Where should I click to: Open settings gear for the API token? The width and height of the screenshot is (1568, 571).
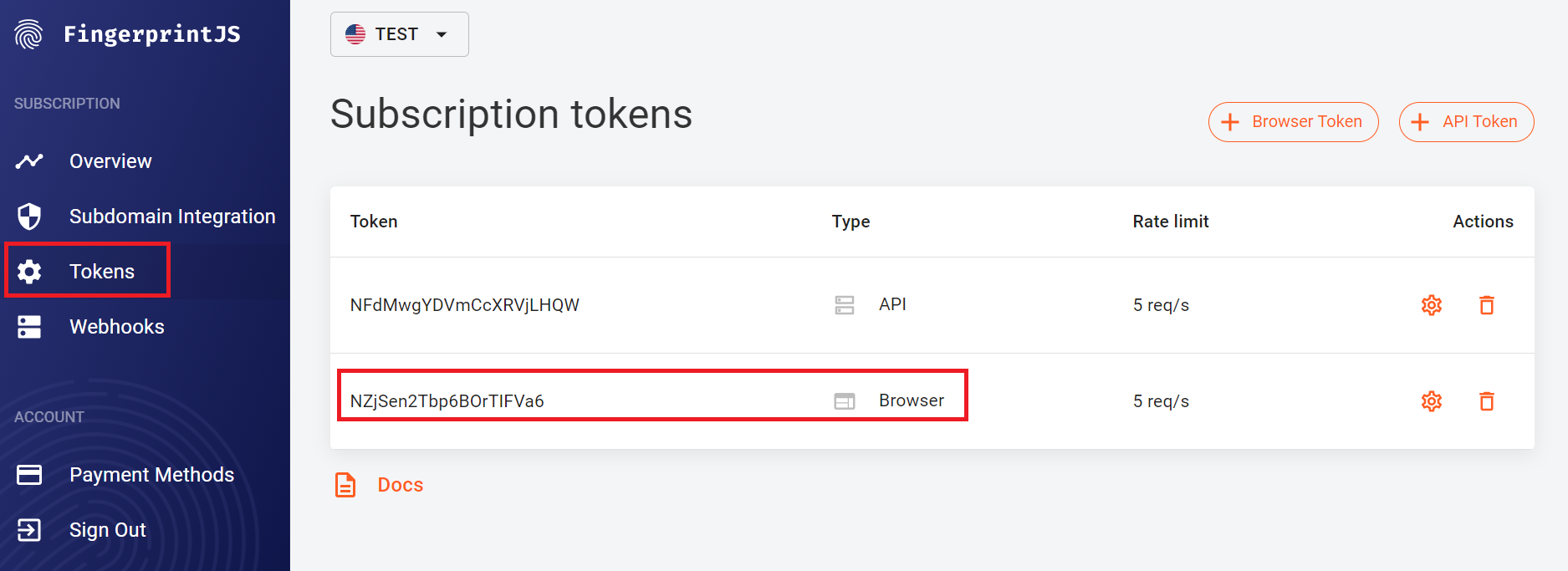coord(1432,305)
